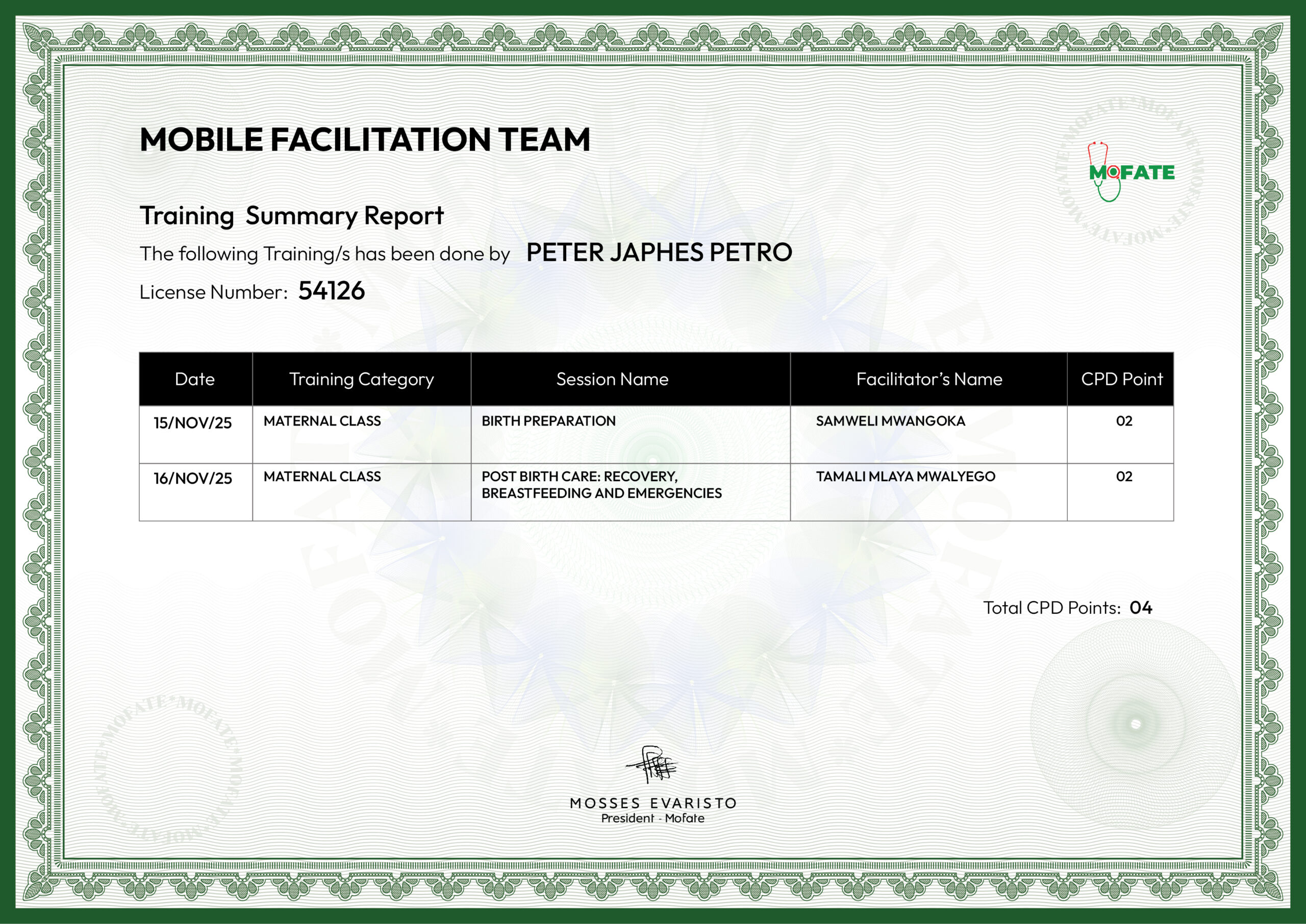The image size is (1306, 924).
Task: Click the Total CPD Points value 04
Action: [x=1141, y=608]
